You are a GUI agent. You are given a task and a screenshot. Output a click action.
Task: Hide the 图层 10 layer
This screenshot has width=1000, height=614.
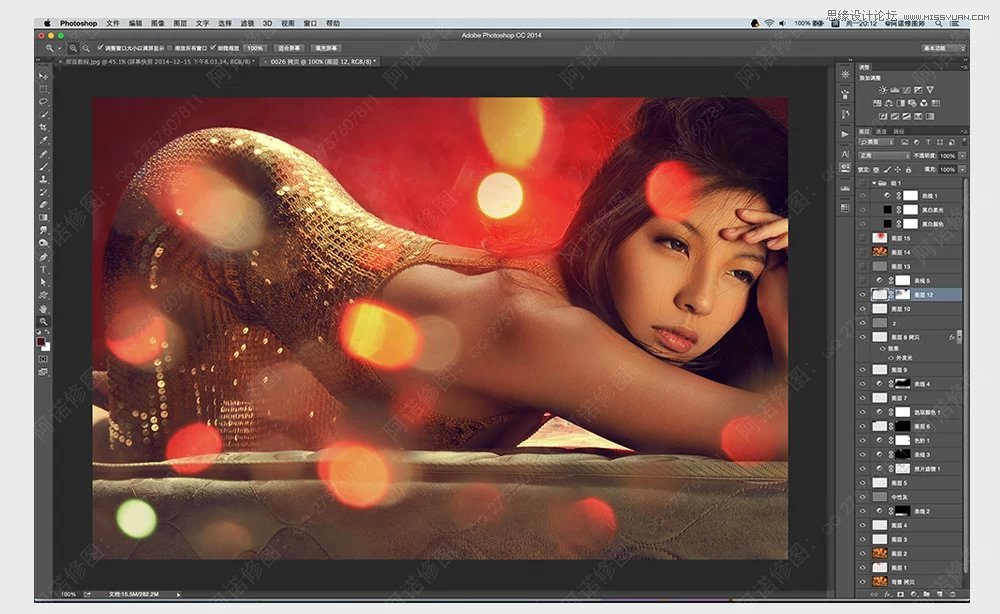[864, 309]
